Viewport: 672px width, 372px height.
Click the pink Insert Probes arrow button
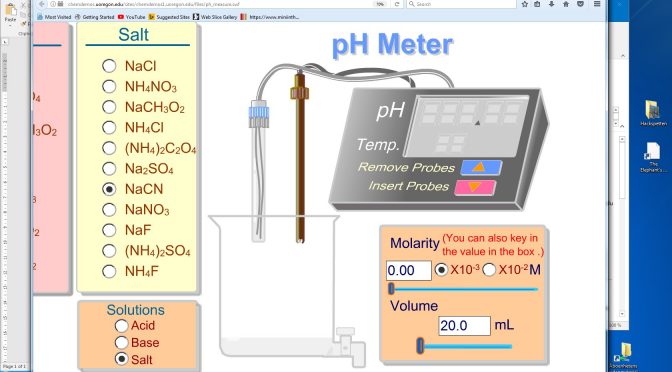tap(475, 188)
